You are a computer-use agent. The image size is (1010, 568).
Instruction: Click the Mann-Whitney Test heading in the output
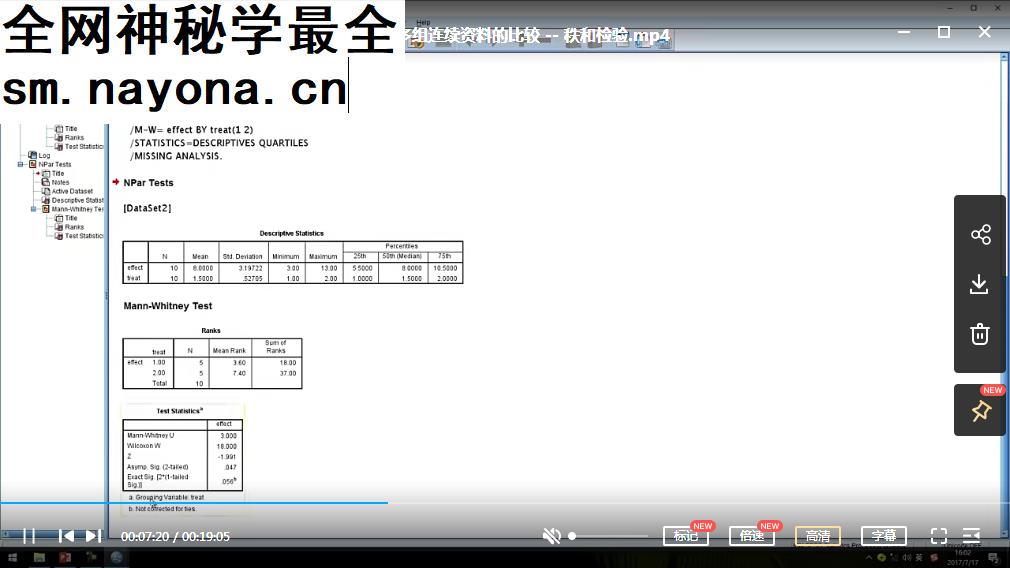[167, 306]
